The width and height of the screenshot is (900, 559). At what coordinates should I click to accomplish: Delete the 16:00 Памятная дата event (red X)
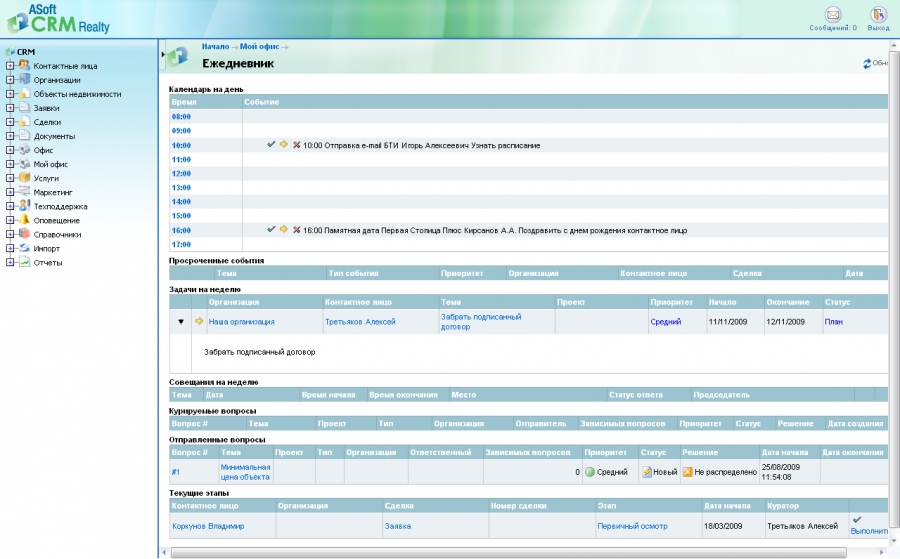296,230
